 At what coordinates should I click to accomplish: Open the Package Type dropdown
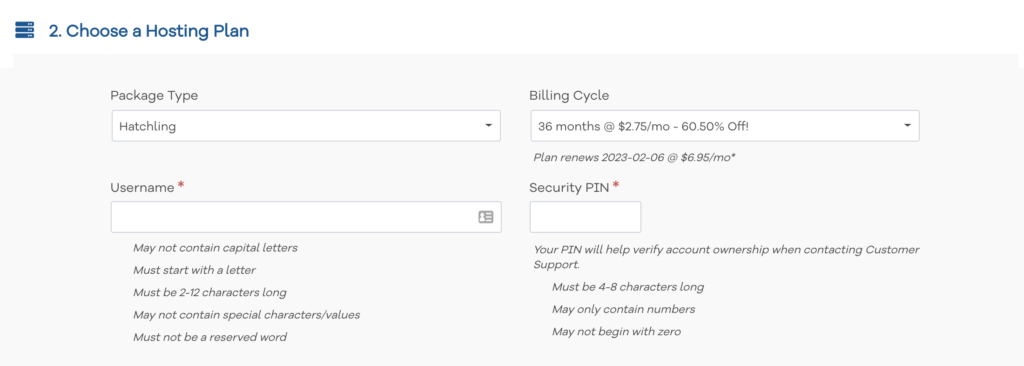click(306, 126)
